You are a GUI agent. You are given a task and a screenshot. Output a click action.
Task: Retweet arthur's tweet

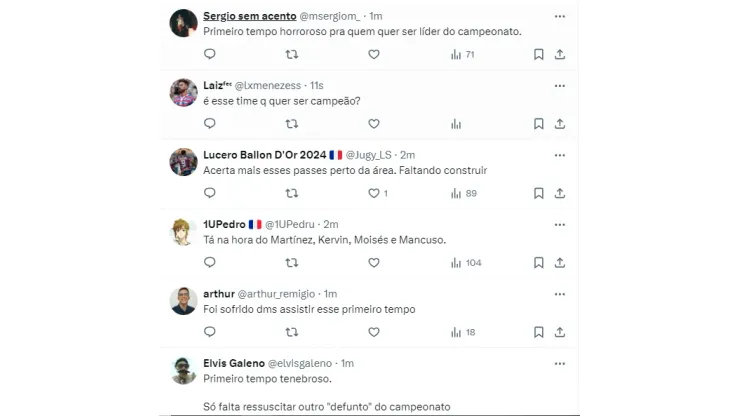click(x=292, y=332)
